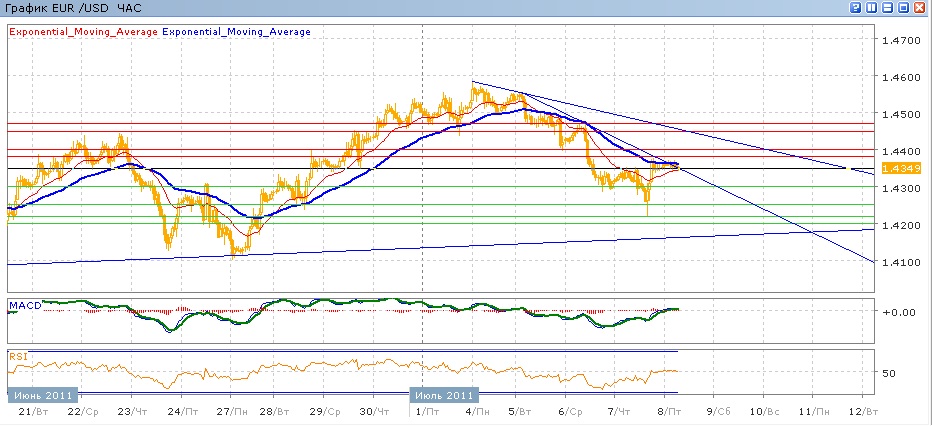Image resolution: width=932 pixels, height=426 pixels.
Task: Click the MACD indicator label
Action: coord(25,305)
